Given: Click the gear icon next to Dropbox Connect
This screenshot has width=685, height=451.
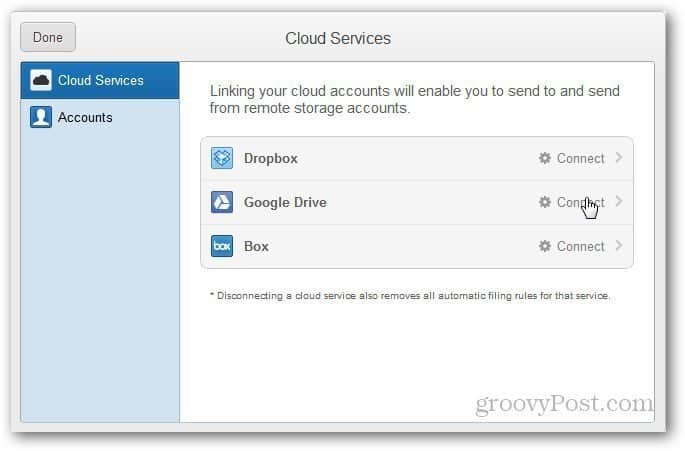Looking at the screenshot, I should pyautogui.click(x=544, y=158).
